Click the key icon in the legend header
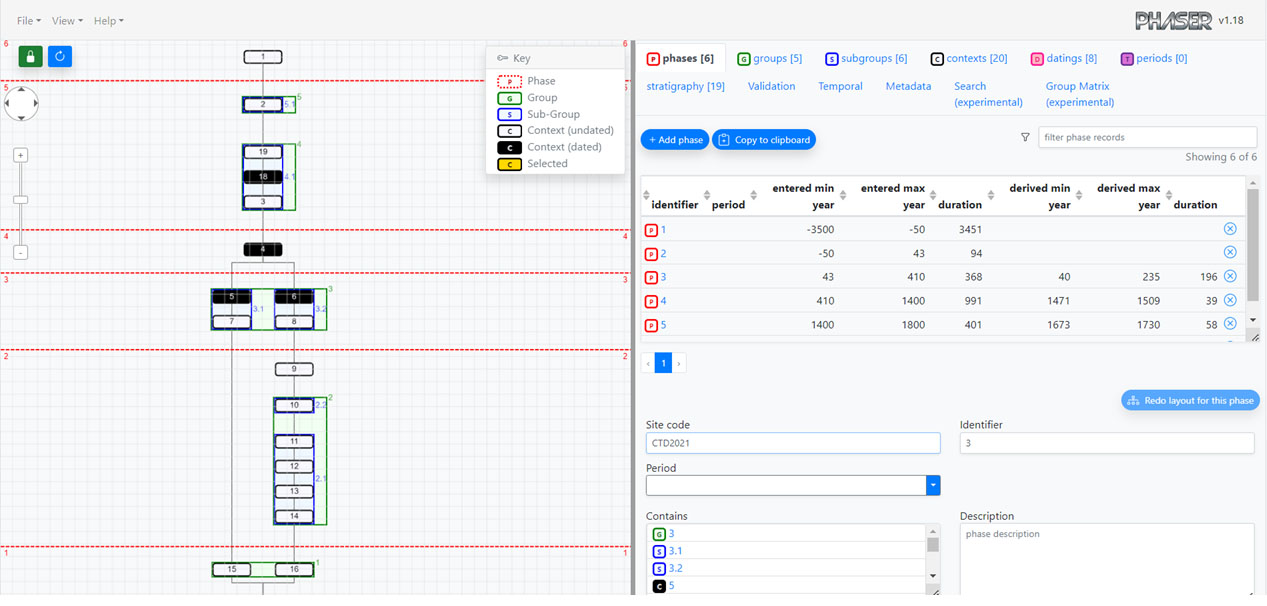 coord(502,58)
